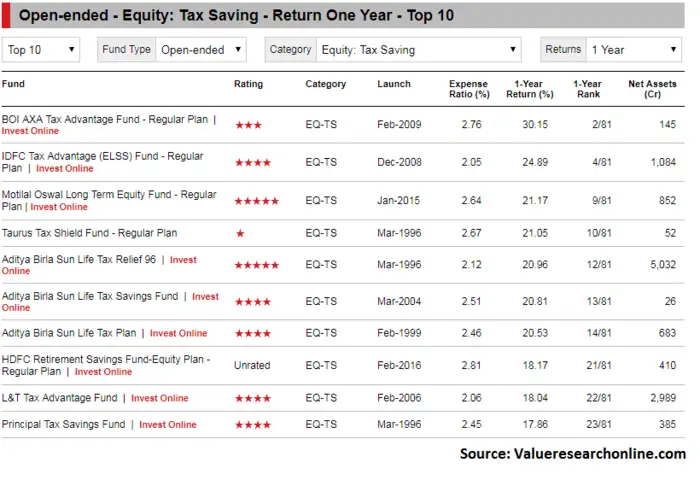Click Invest Online for BOI AXA Tax Advantage
Viewport: 700px width, 486px height.
[30, 131]
